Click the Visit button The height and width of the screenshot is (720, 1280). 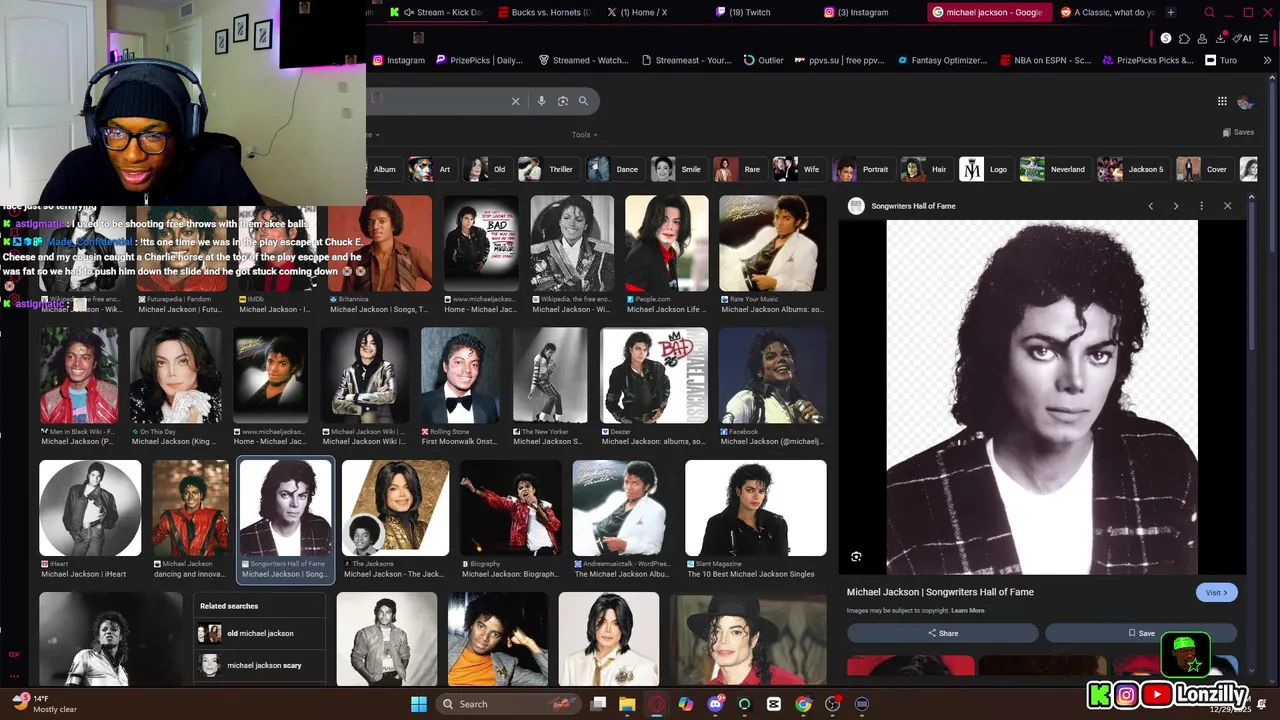(1216, 592)
